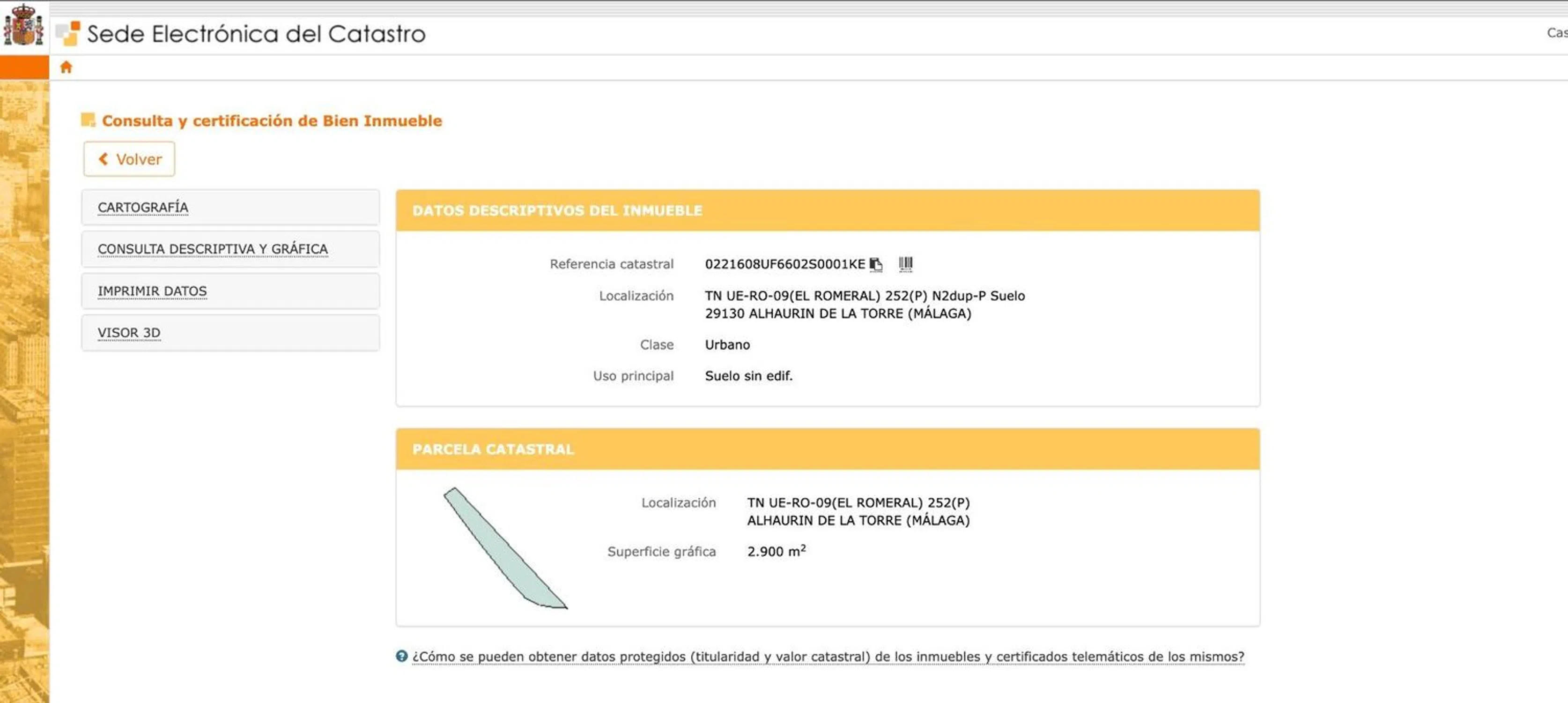Launch the VISOR 3D option
The image size is (1568, 703).
pyautogui.click(x=129, y=333)
